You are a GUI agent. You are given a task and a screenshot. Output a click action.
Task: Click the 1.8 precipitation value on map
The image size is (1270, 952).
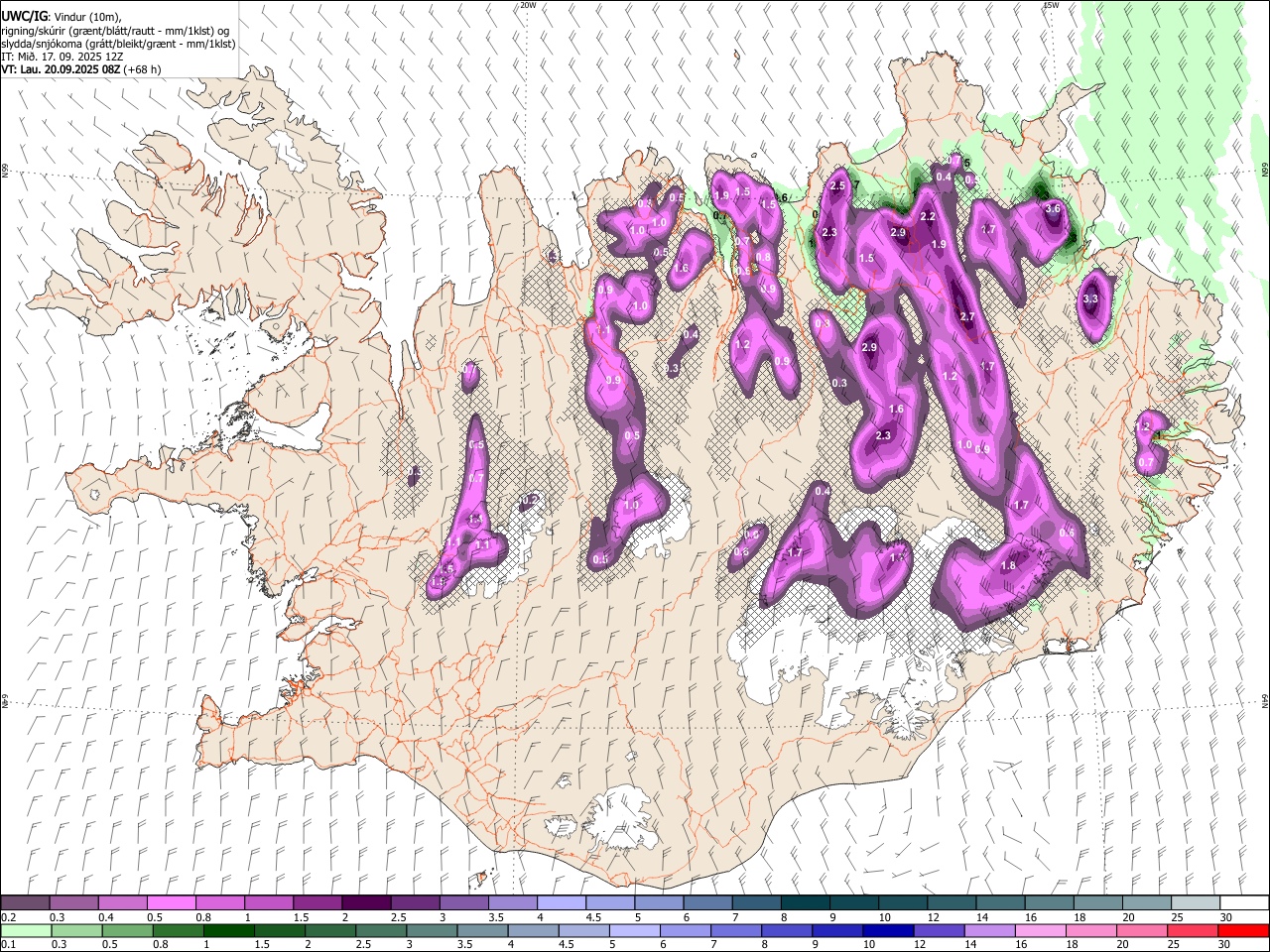tap(1008, 566)
